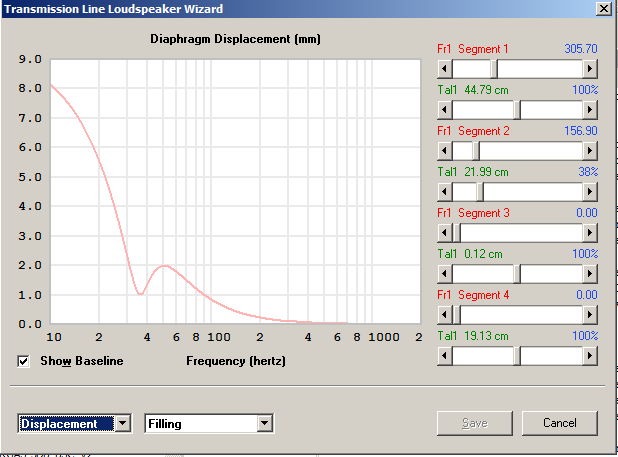The height and width of the screenshot is (457, 618).
Task: Click the Save button
Action: [475, 423]
